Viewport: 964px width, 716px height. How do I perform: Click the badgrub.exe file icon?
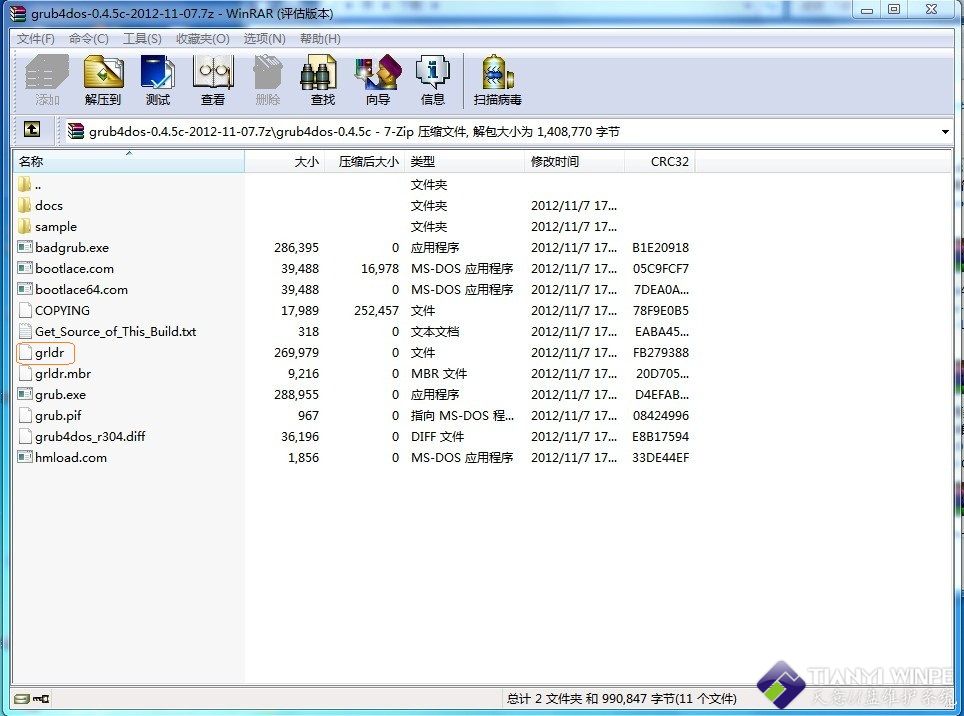tap(25, 247)
